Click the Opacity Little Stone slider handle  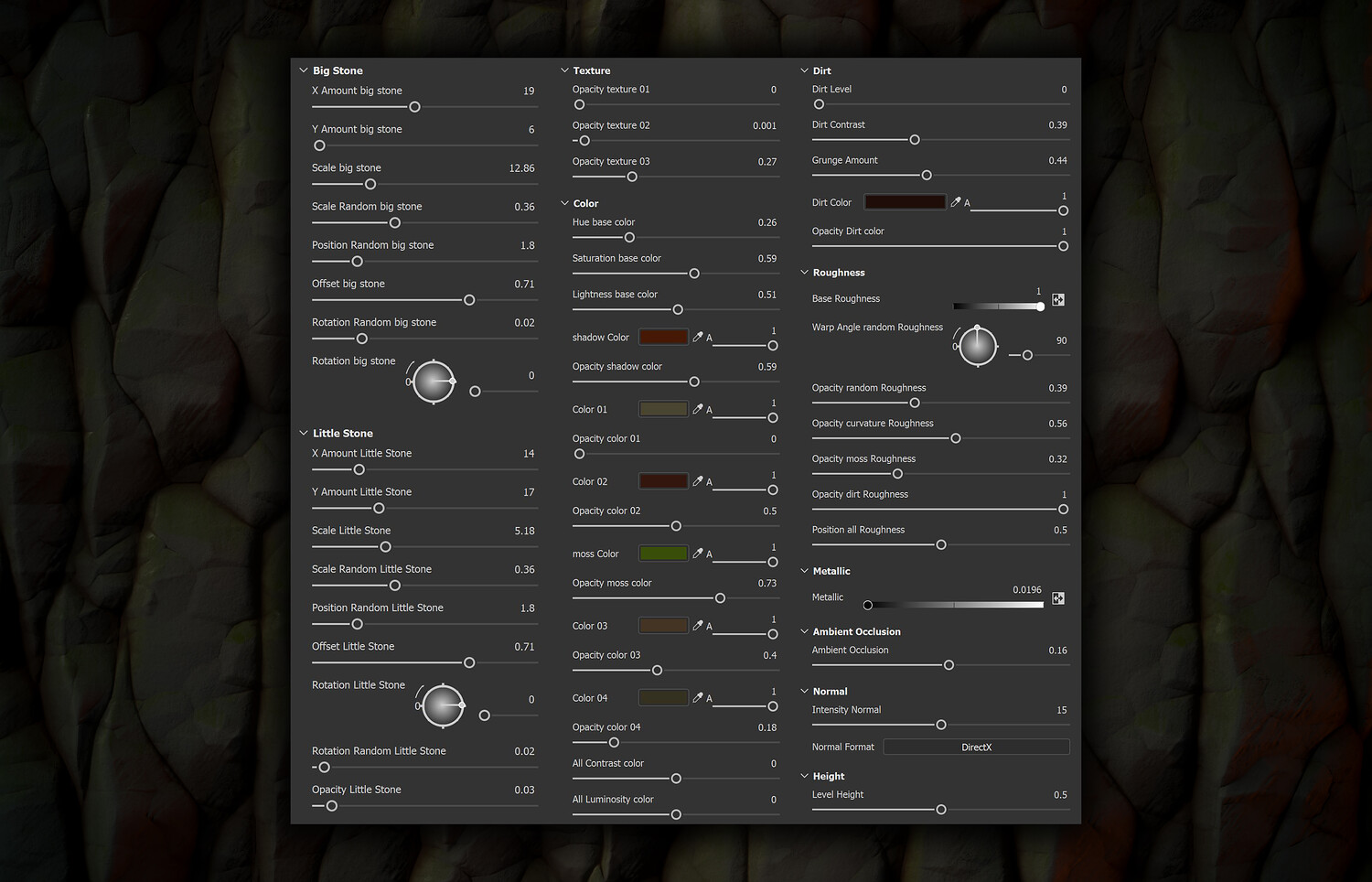332,806
